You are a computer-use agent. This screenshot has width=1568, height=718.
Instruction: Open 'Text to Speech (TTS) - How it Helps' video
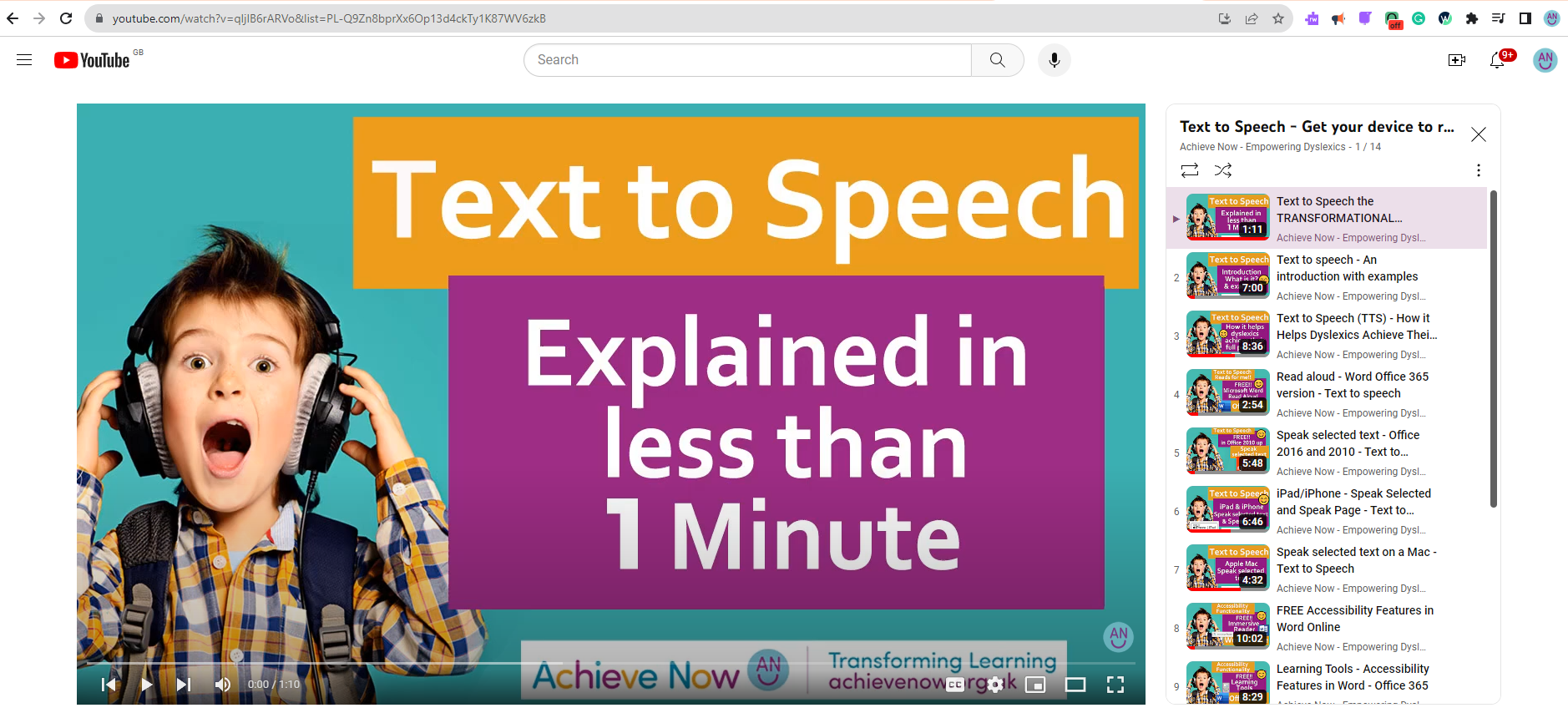pyautogui.click(x=1357, y=326)
